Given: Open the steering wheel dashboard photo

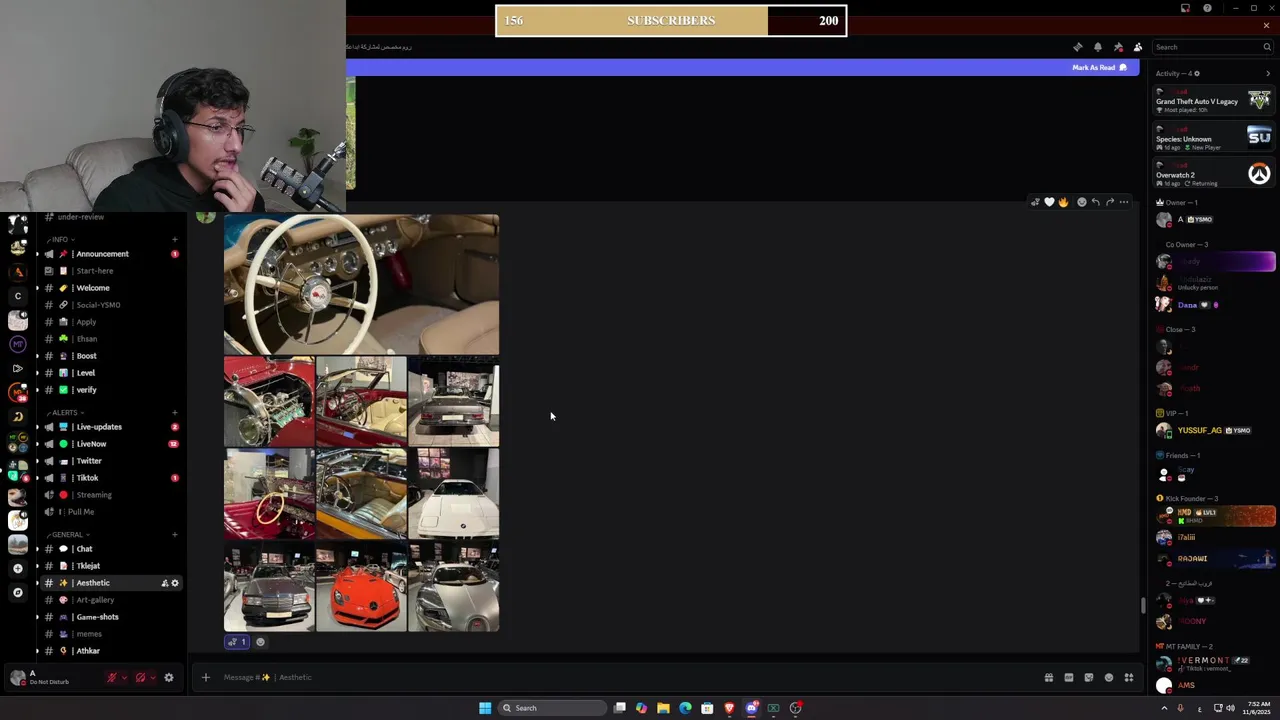Looking at the screenshot, I should point(361,284).
